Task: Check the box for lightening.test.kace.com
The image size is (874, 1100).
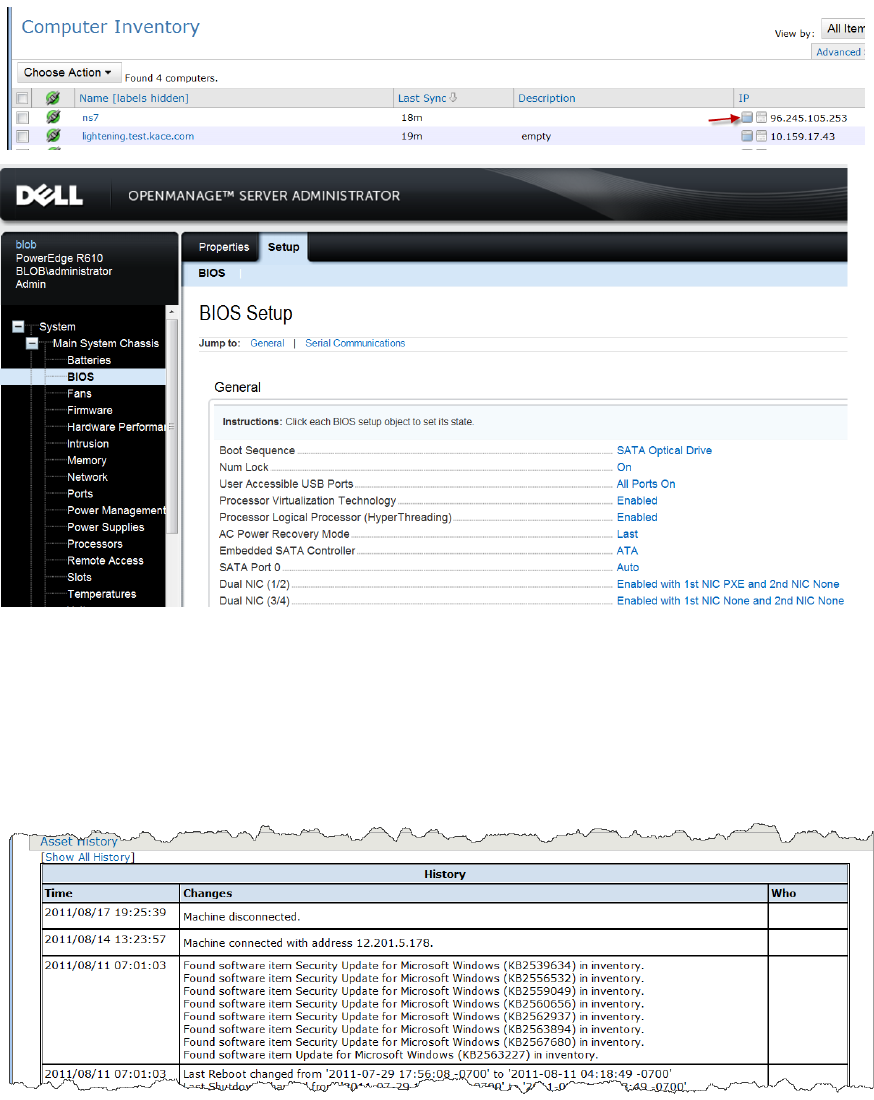Action: tap(22, 136)
